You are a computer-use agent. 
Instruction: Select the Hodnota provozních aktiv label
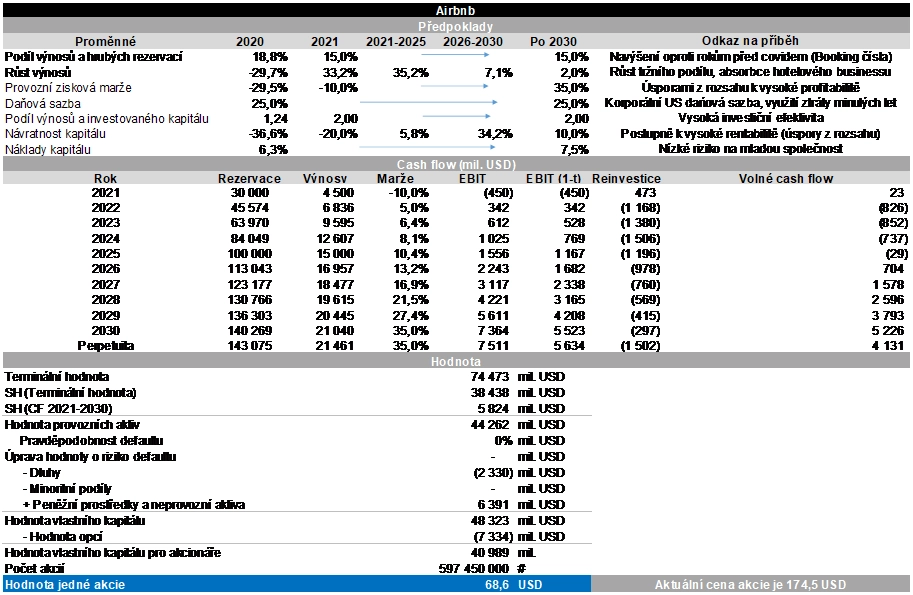72,425
